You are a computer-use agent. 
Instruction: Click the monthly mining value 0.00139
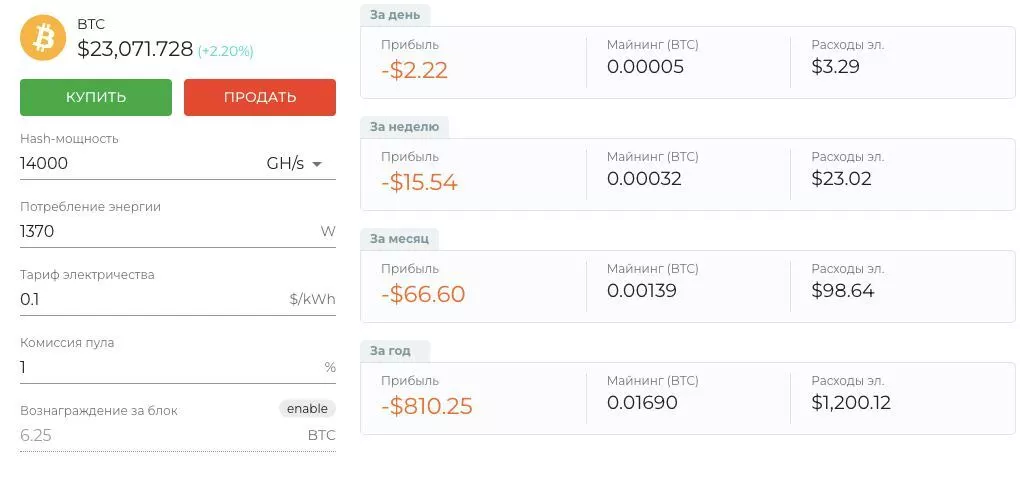[x=642, y=291]
